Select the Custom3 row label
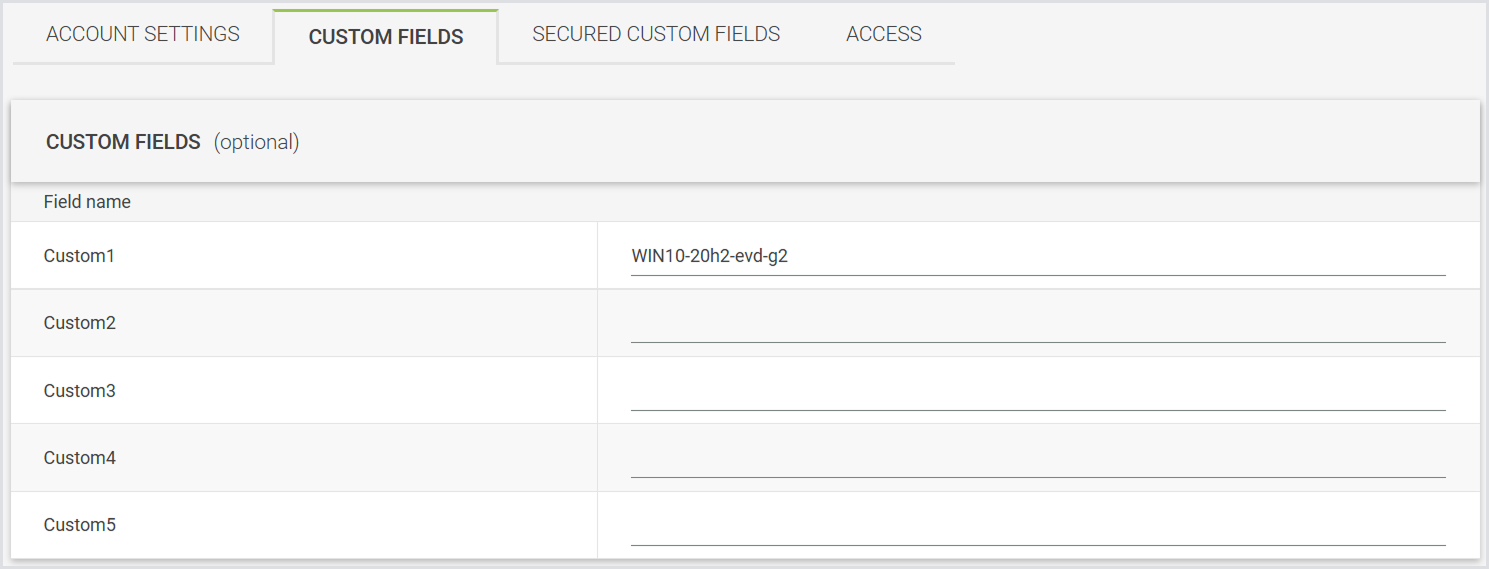 click(x=79, y=391)
